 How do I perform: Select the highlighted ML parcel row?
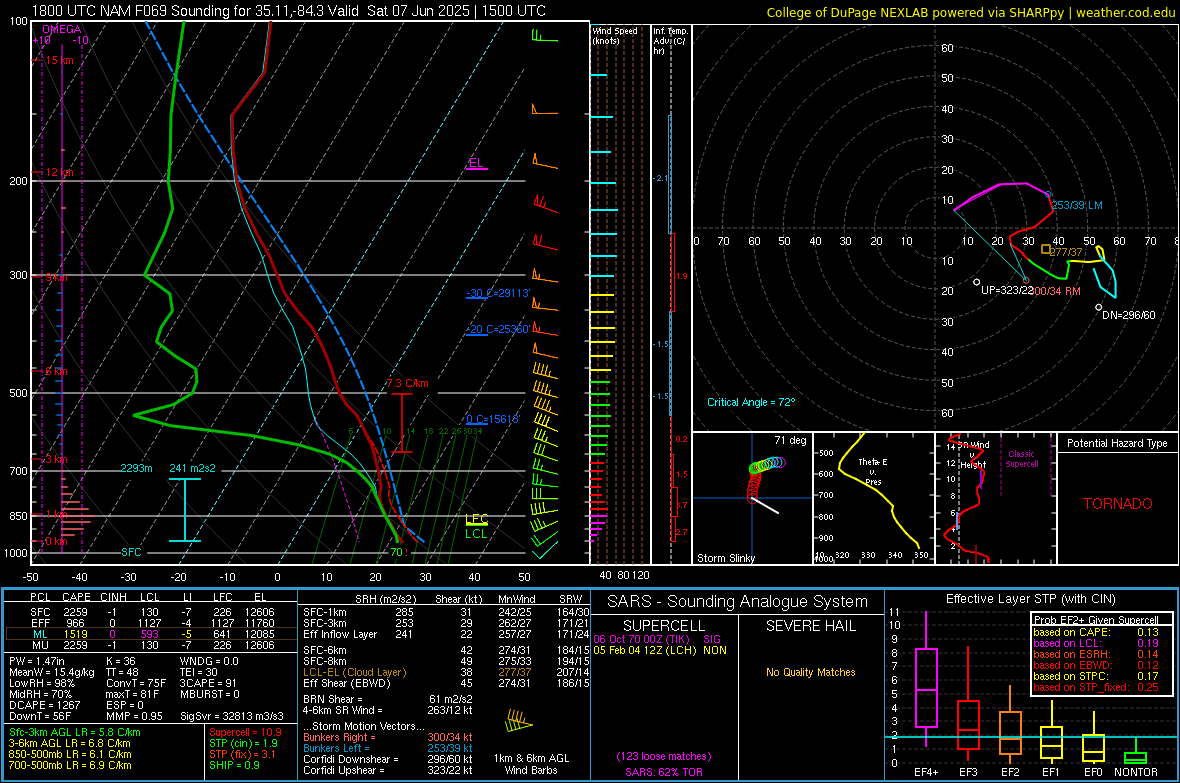[149, 635]
